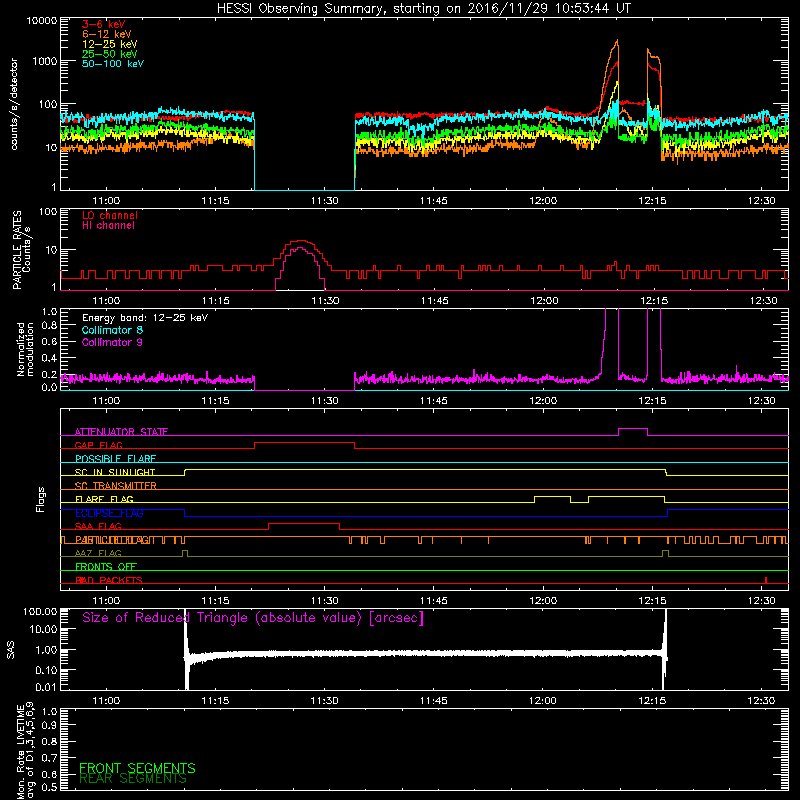
Task: Click the "BAD PACKETS" flag label
Action: pos(109,580)
